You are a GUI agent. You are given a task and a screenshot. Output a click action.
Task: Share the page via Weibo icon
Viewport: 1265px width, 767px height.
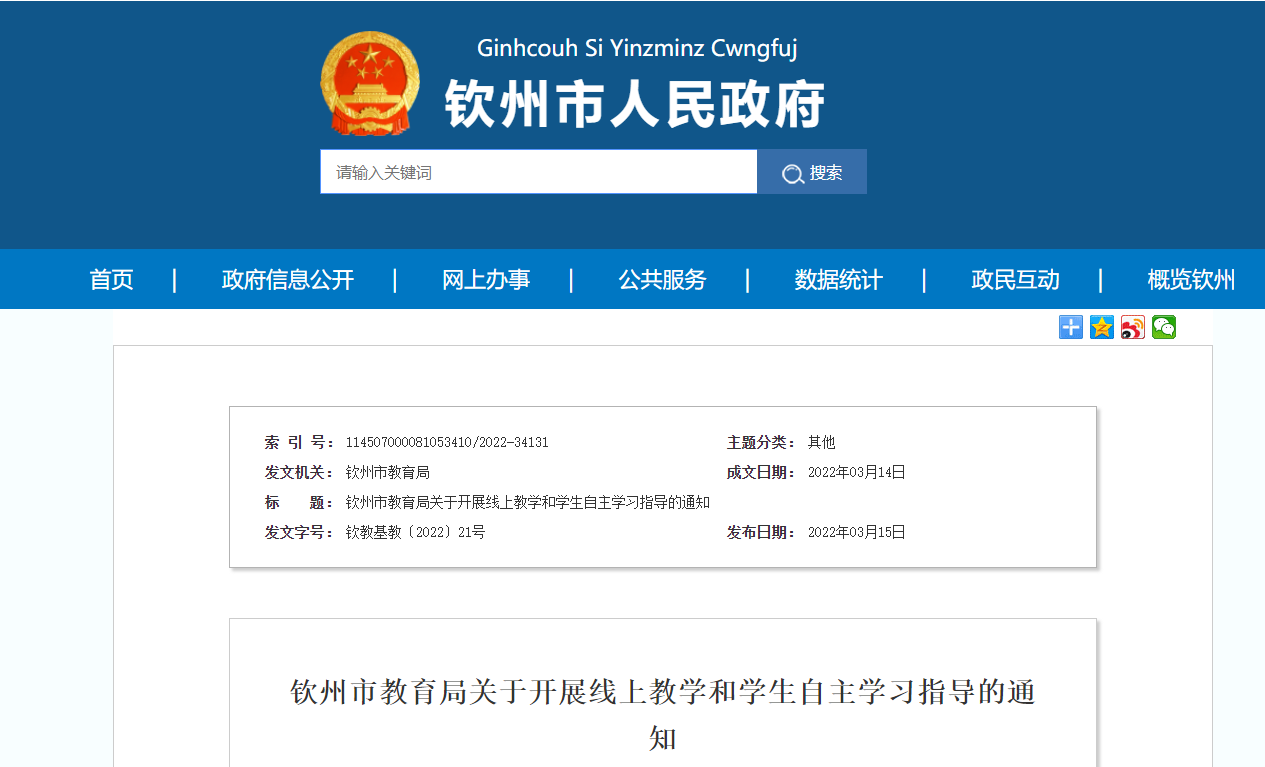pyautogui.click(x=1133, y=327)
